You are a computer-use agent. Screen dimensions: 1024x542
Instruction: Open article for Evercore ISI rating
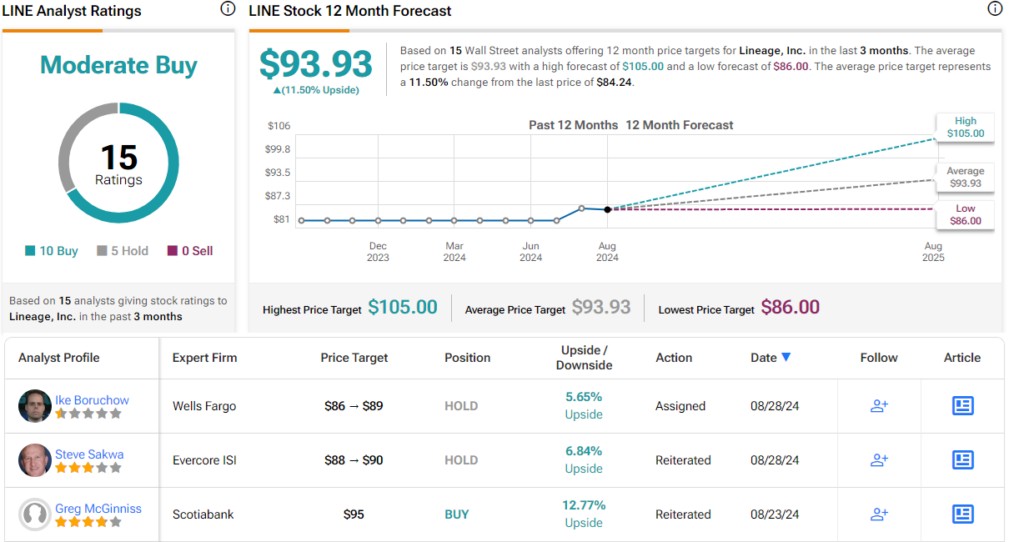tap(962, 460)
